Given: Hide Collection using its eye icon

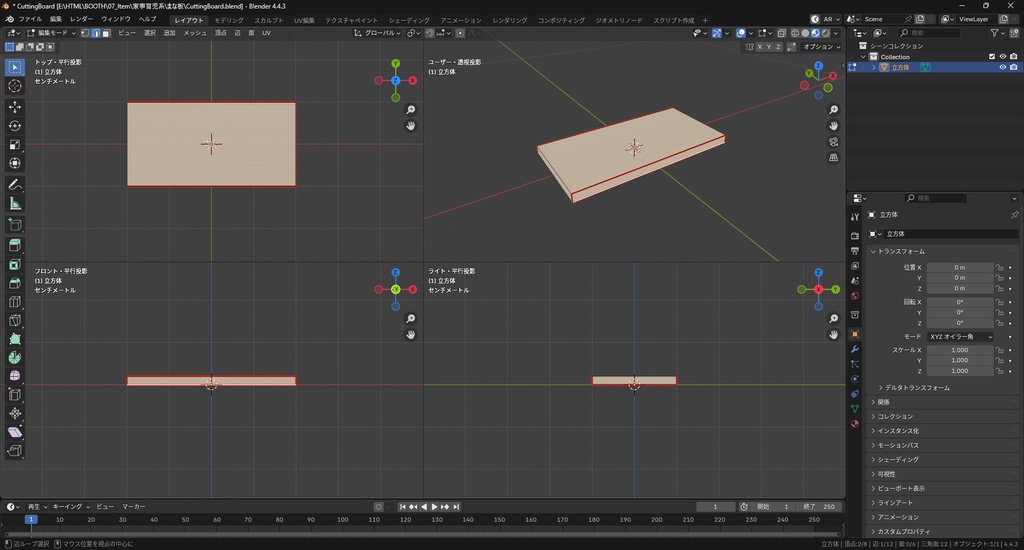Looking at the screenshot, I should click(x=1003, y=57).
